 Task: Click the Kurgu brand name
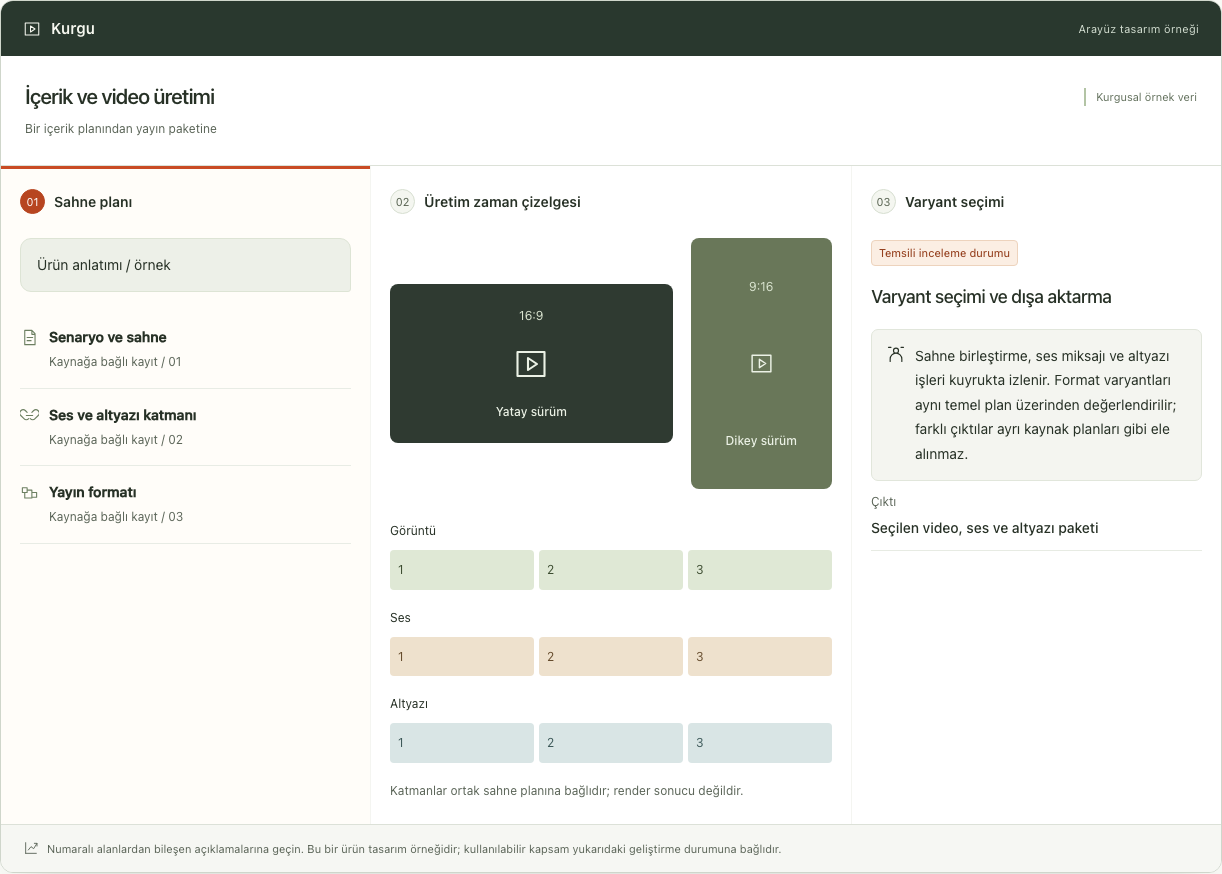click(x=73, y=29)
